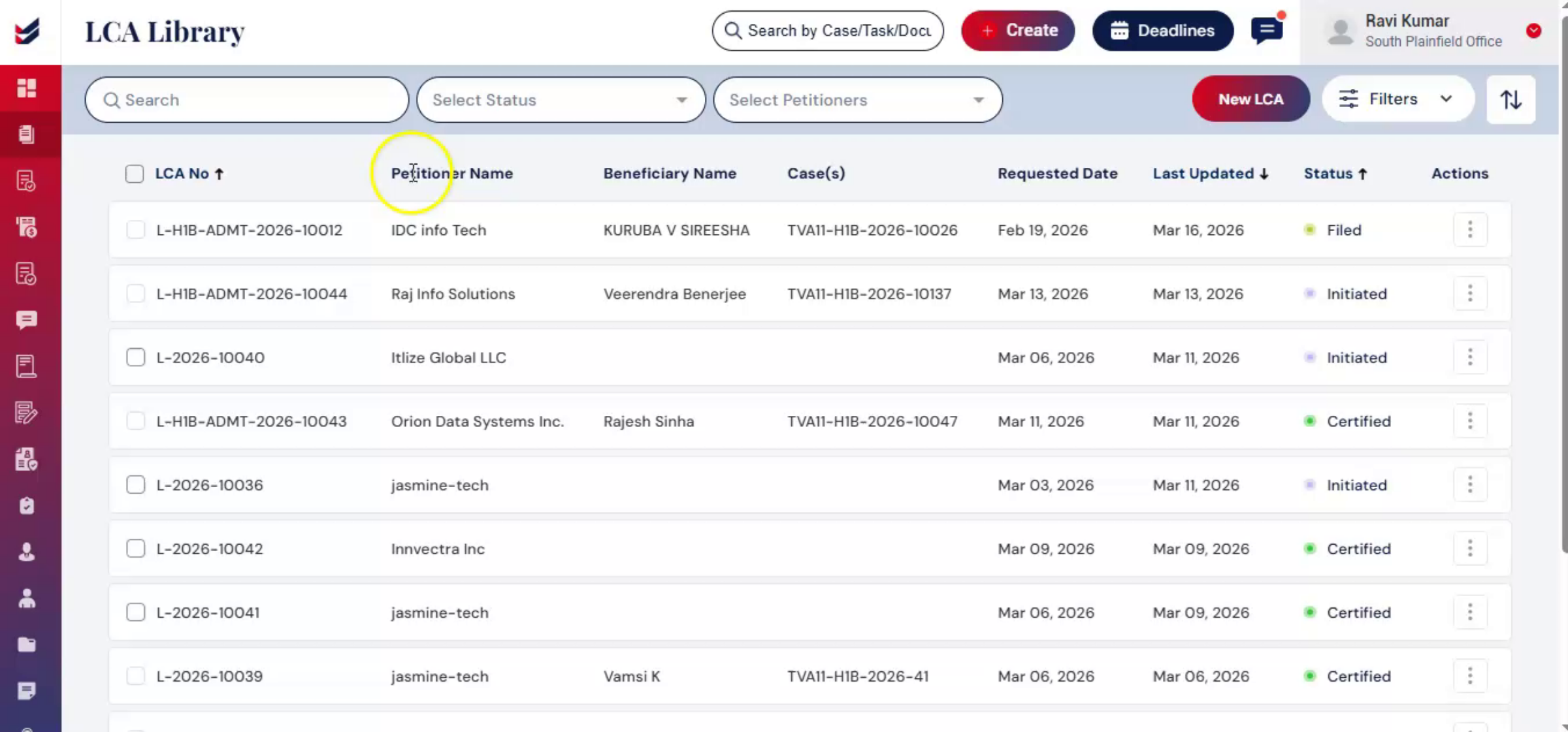
Task: Open actions menu for L-H1B-ADMT-2026-10012
Action: click(1470, 230)
